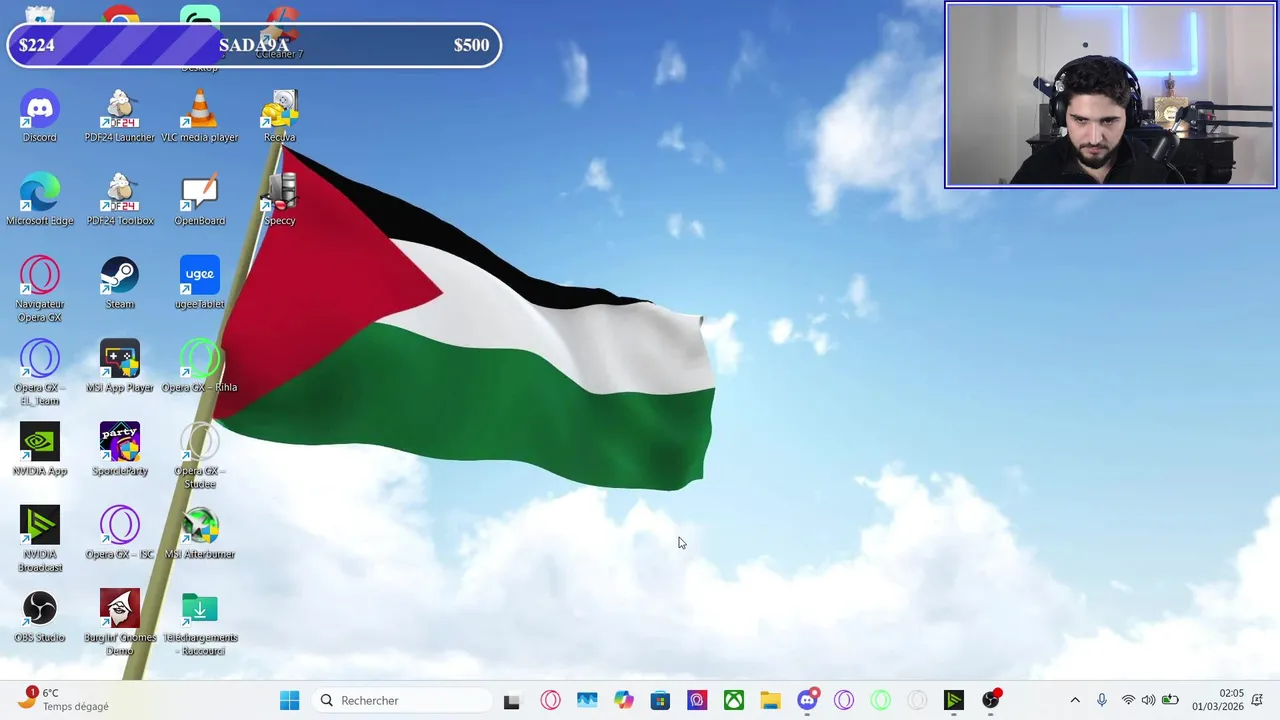
Task: Open the Wi-Fi network tray icon
Action: [x=1128, y=700]
